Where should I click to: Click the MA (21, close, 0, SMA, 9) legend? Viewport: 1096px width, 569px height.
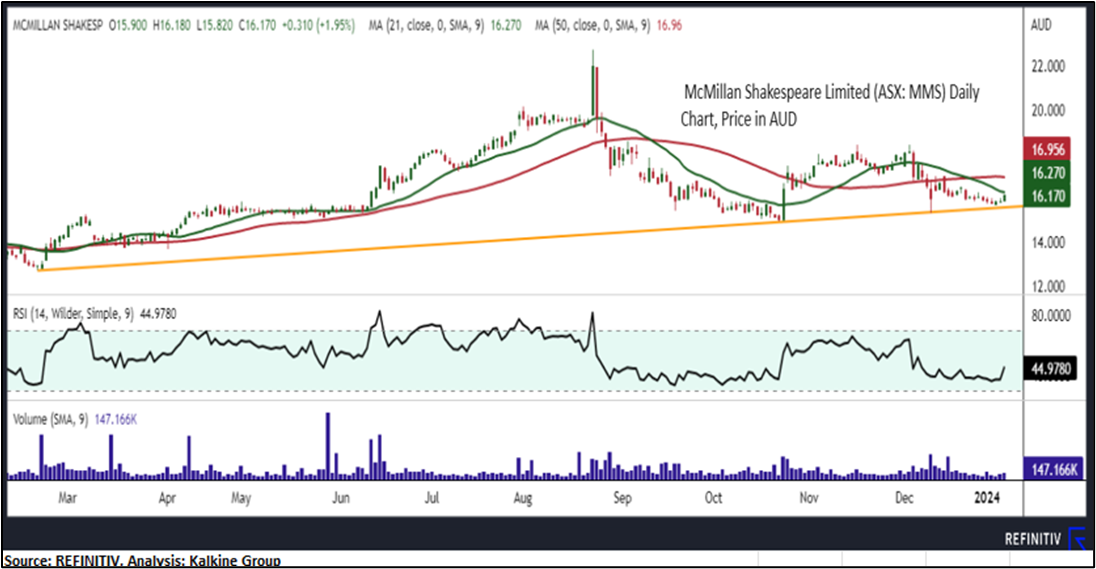coord(426,26)
